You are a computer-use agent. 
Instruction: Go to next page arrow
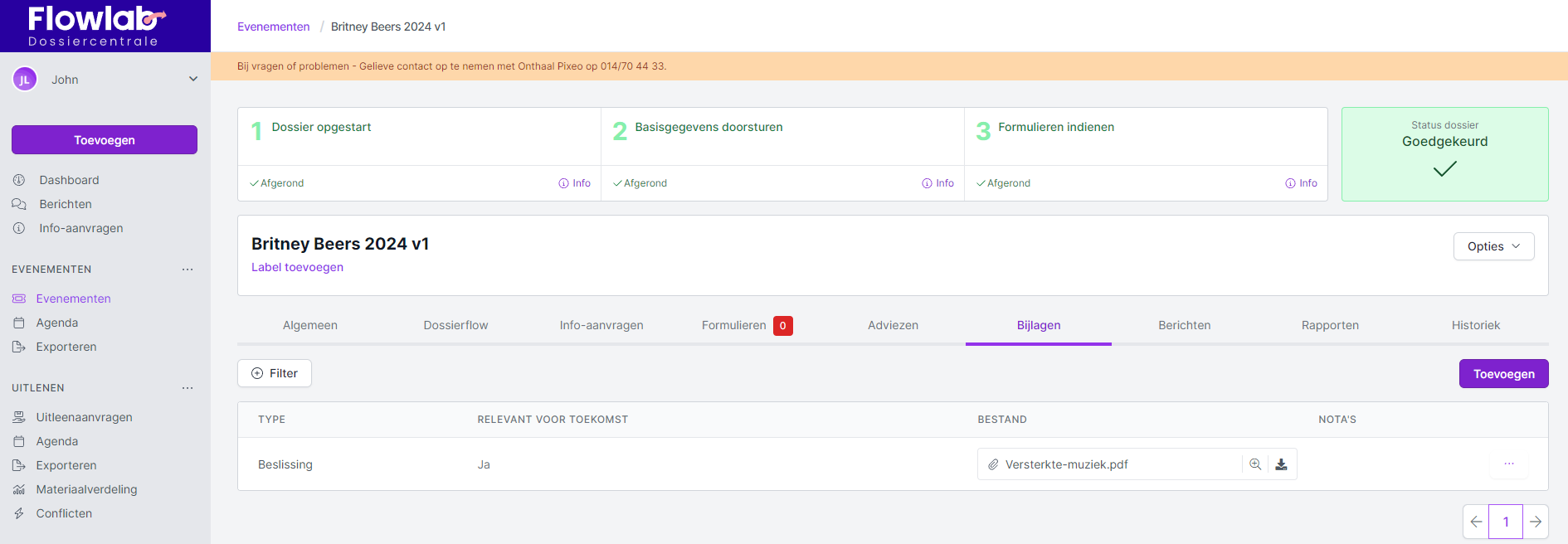tap(1536, 522)
